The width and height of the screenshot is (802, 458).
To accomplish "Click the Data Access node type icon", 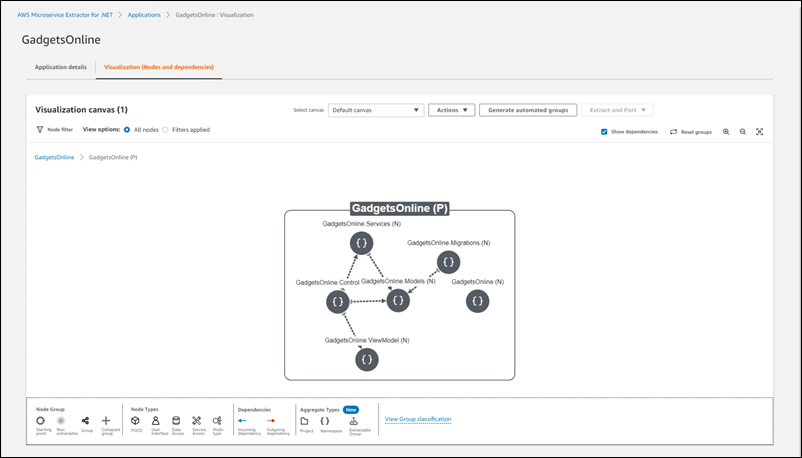I will click(x=176, y=421).
